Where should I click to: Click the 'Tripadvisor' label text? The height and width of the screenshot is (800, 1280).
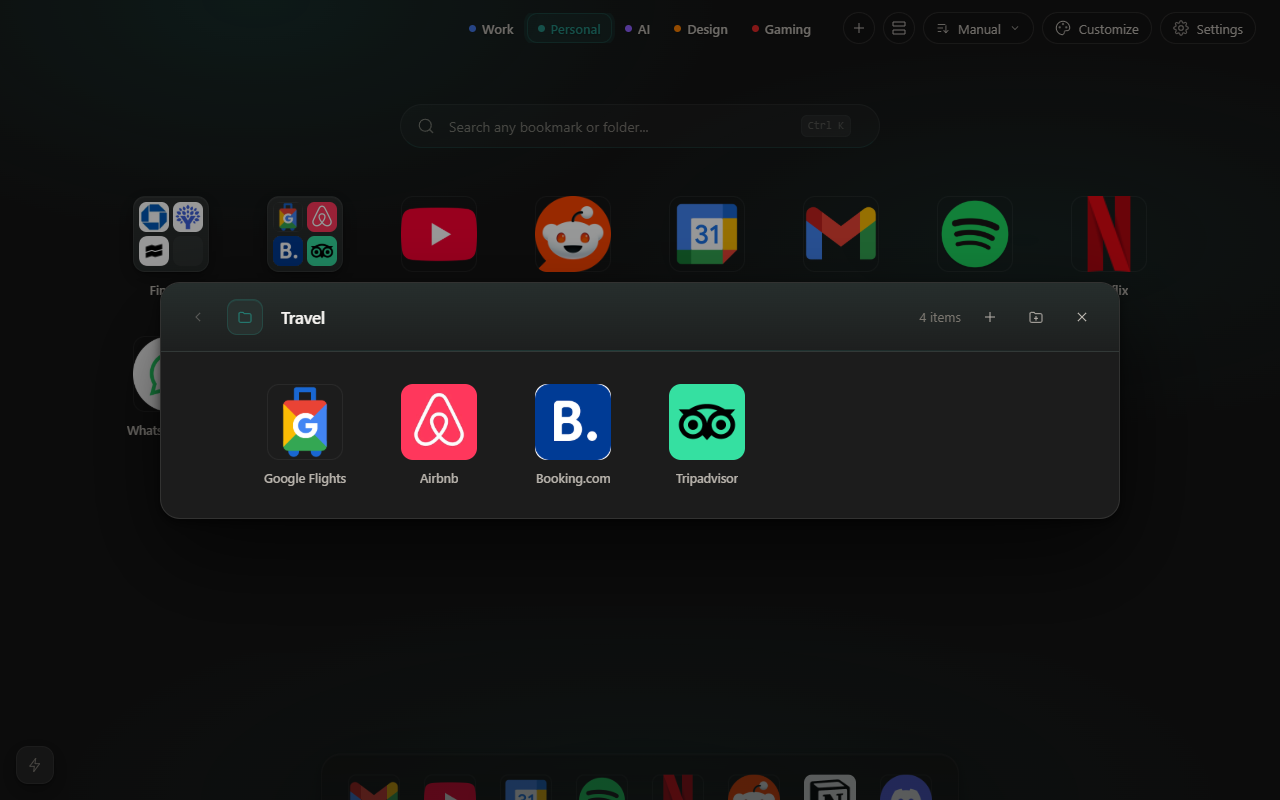(x=707, y=478)
